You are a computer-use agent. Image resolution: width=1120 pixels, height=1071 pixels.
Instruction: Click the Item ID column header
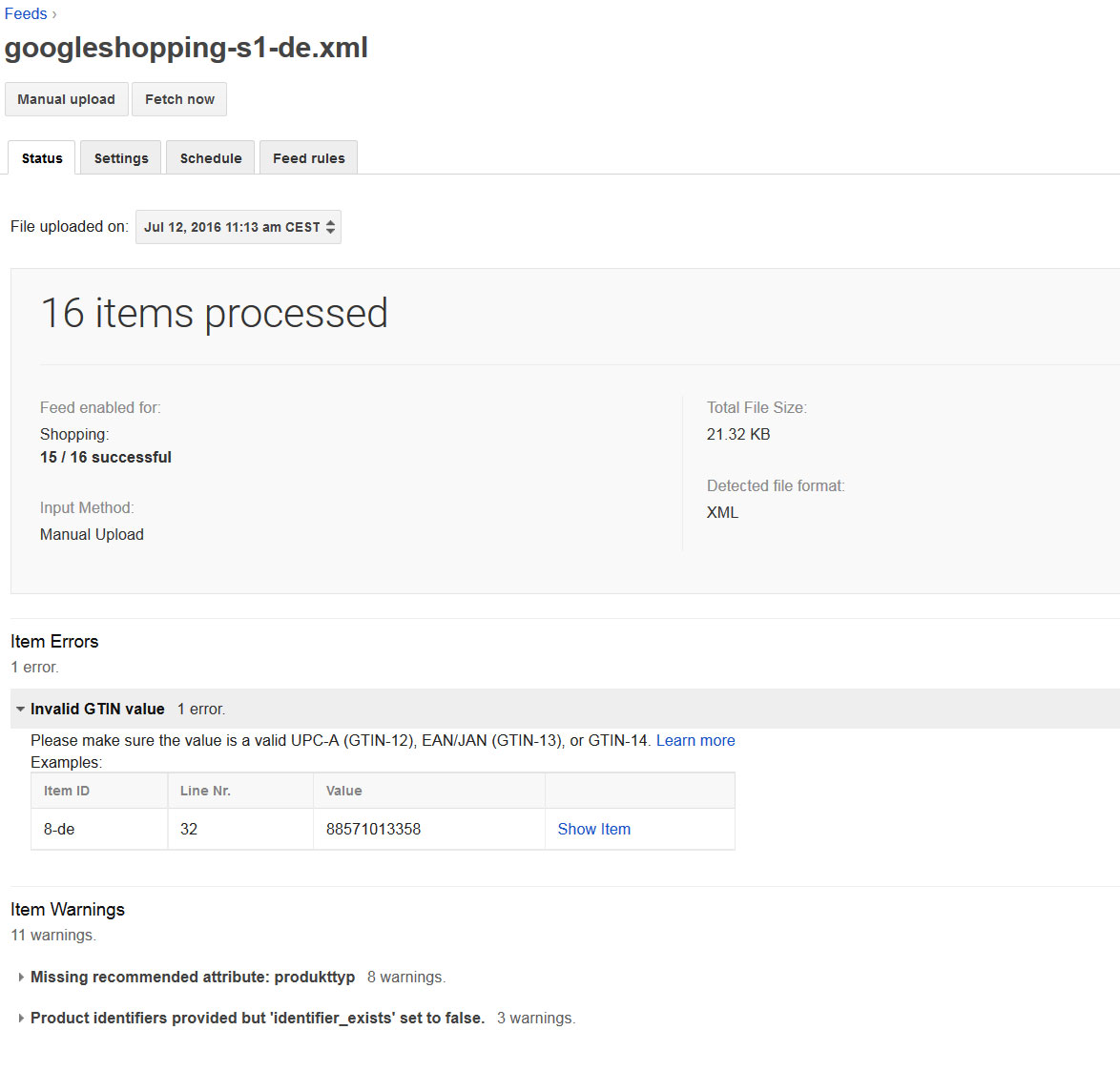click(x=67, y=791)
